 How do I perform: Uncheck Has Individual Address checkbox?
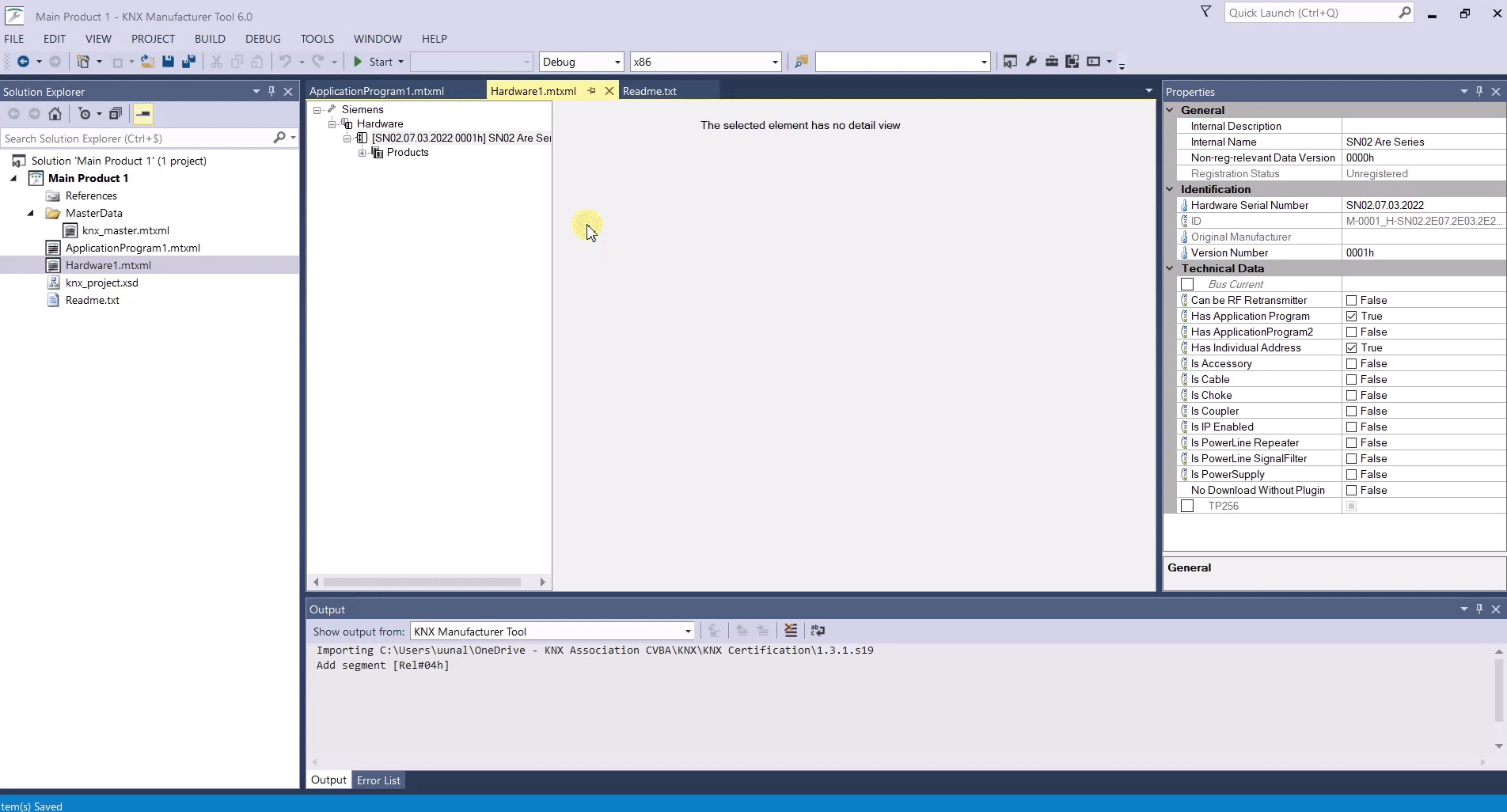point(1352,347)
